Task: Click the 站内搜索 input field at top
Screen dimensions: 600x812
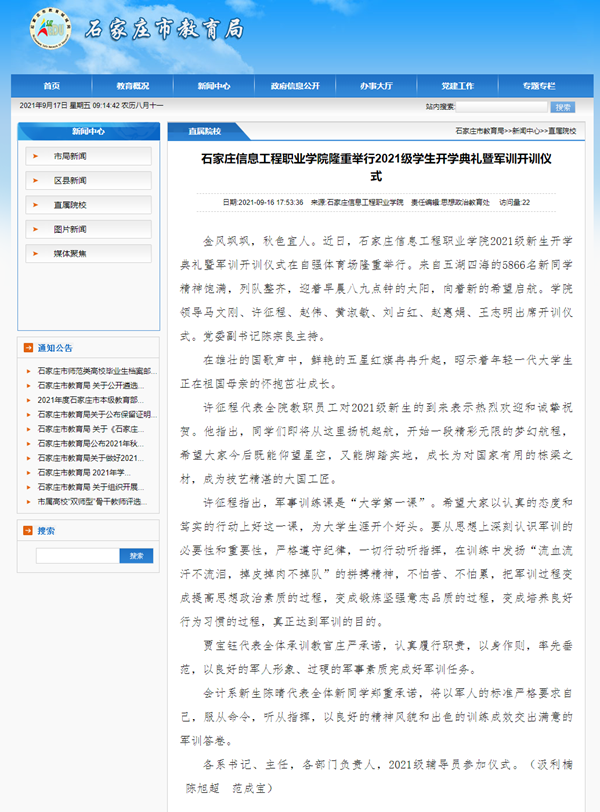Action: [501, 105]
